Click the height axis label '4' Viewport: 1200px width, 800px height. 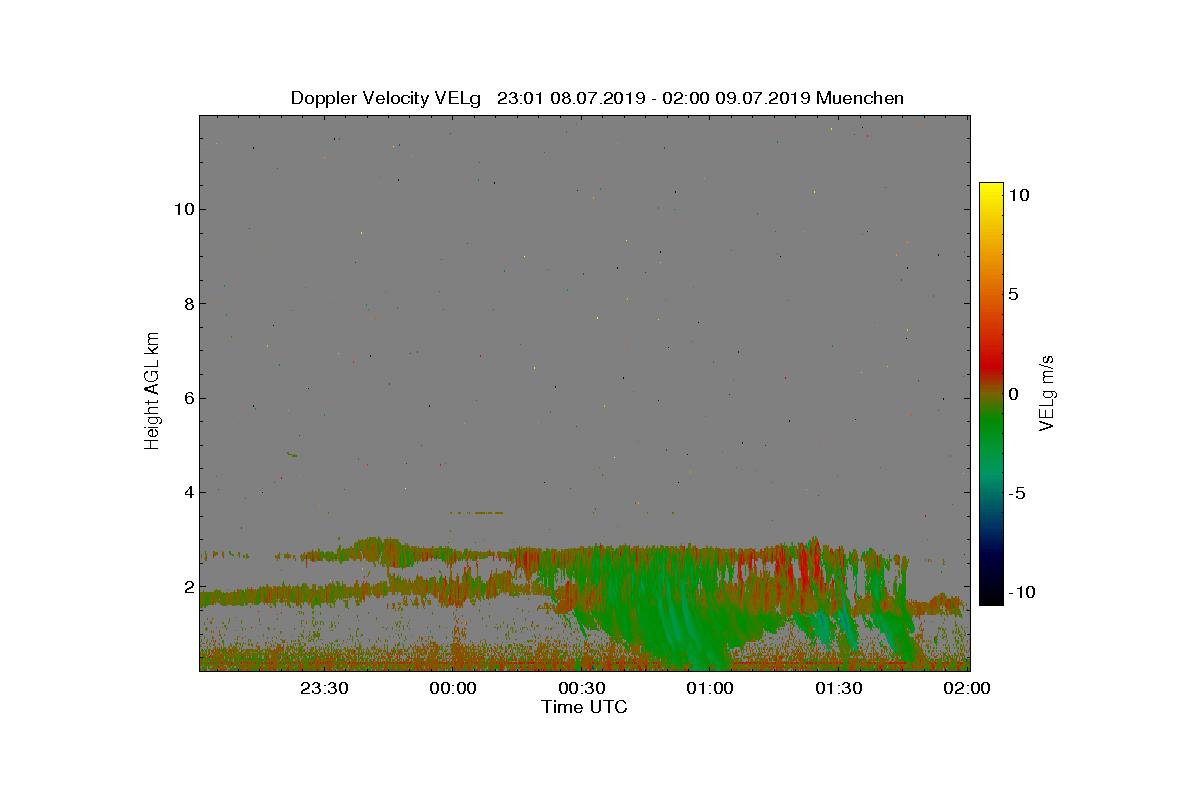click(187, 492)
